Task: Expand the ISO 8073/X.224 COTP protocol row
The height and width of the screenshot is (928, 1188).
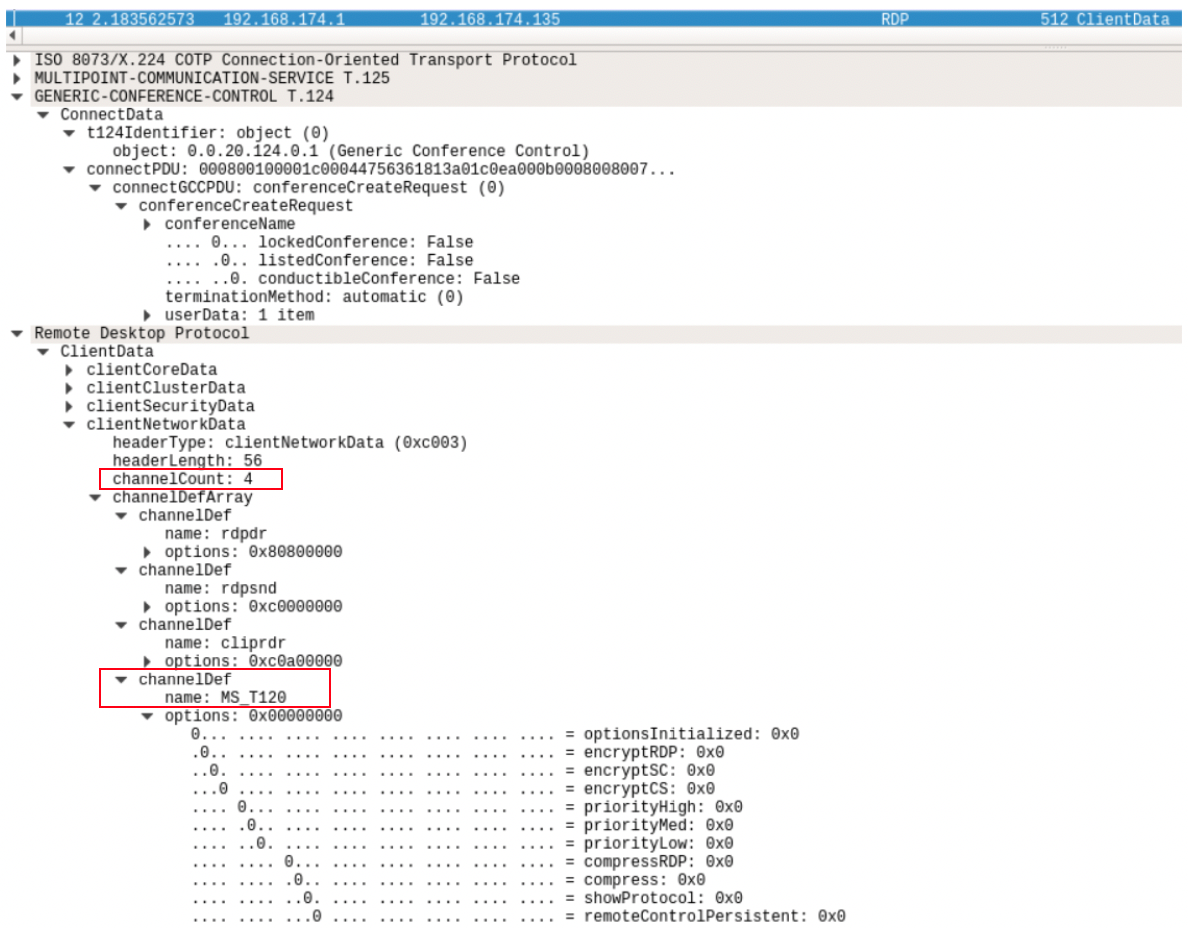Action: (17, 60)
